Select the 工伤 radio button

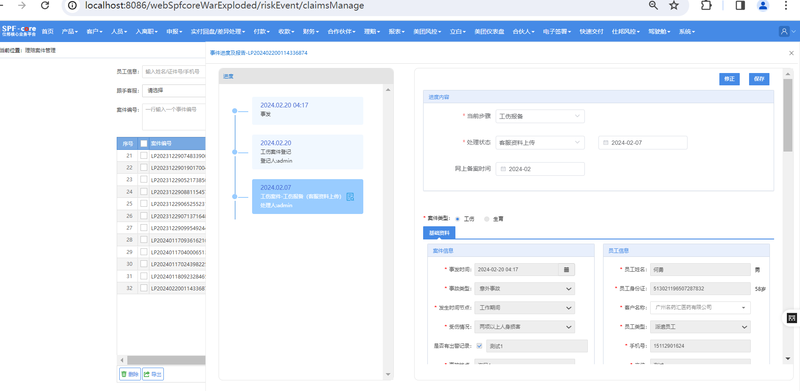tap(457, 219)
